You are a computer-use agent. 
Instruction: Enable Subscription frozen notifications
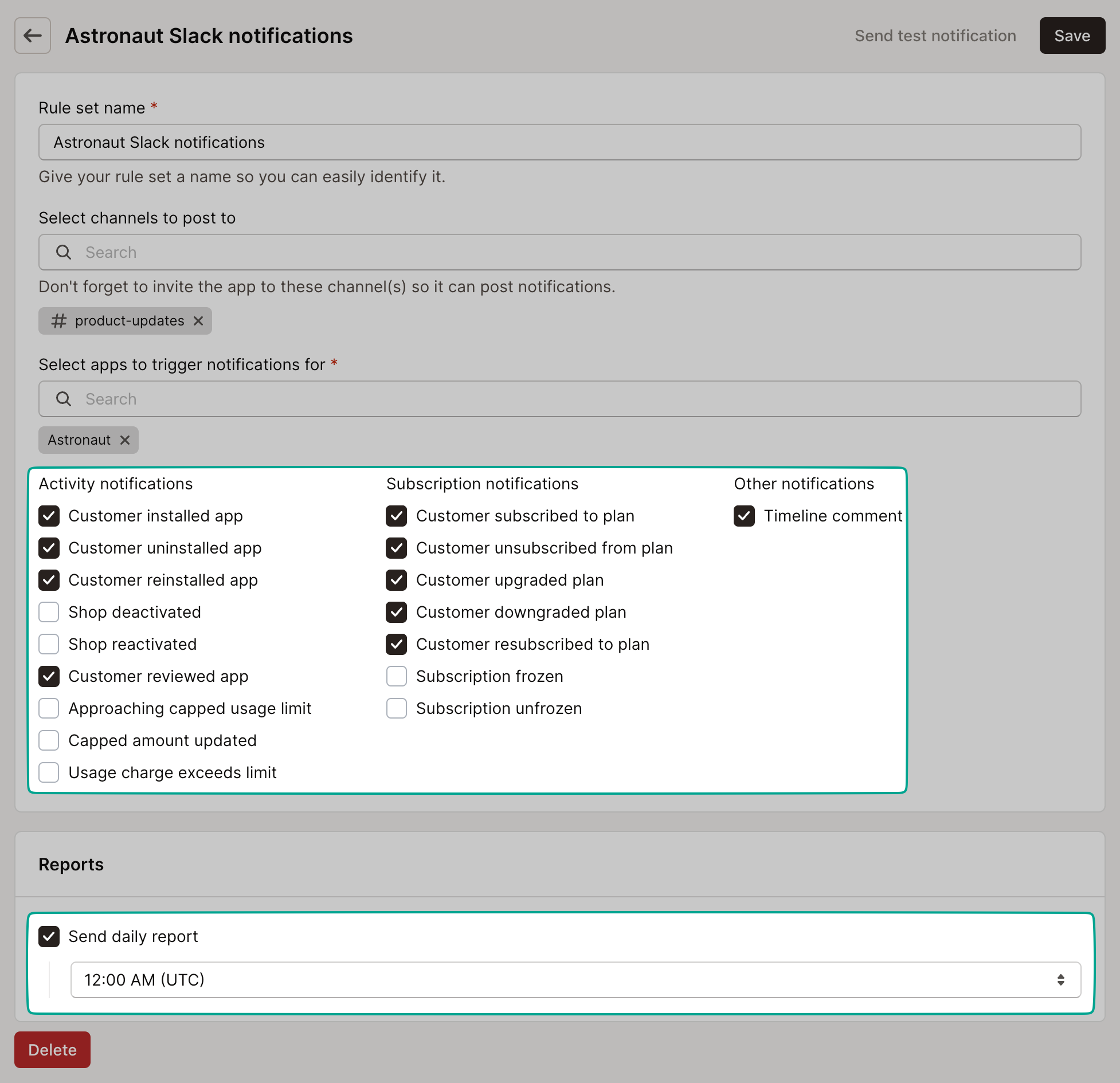[x=397, y=676]
